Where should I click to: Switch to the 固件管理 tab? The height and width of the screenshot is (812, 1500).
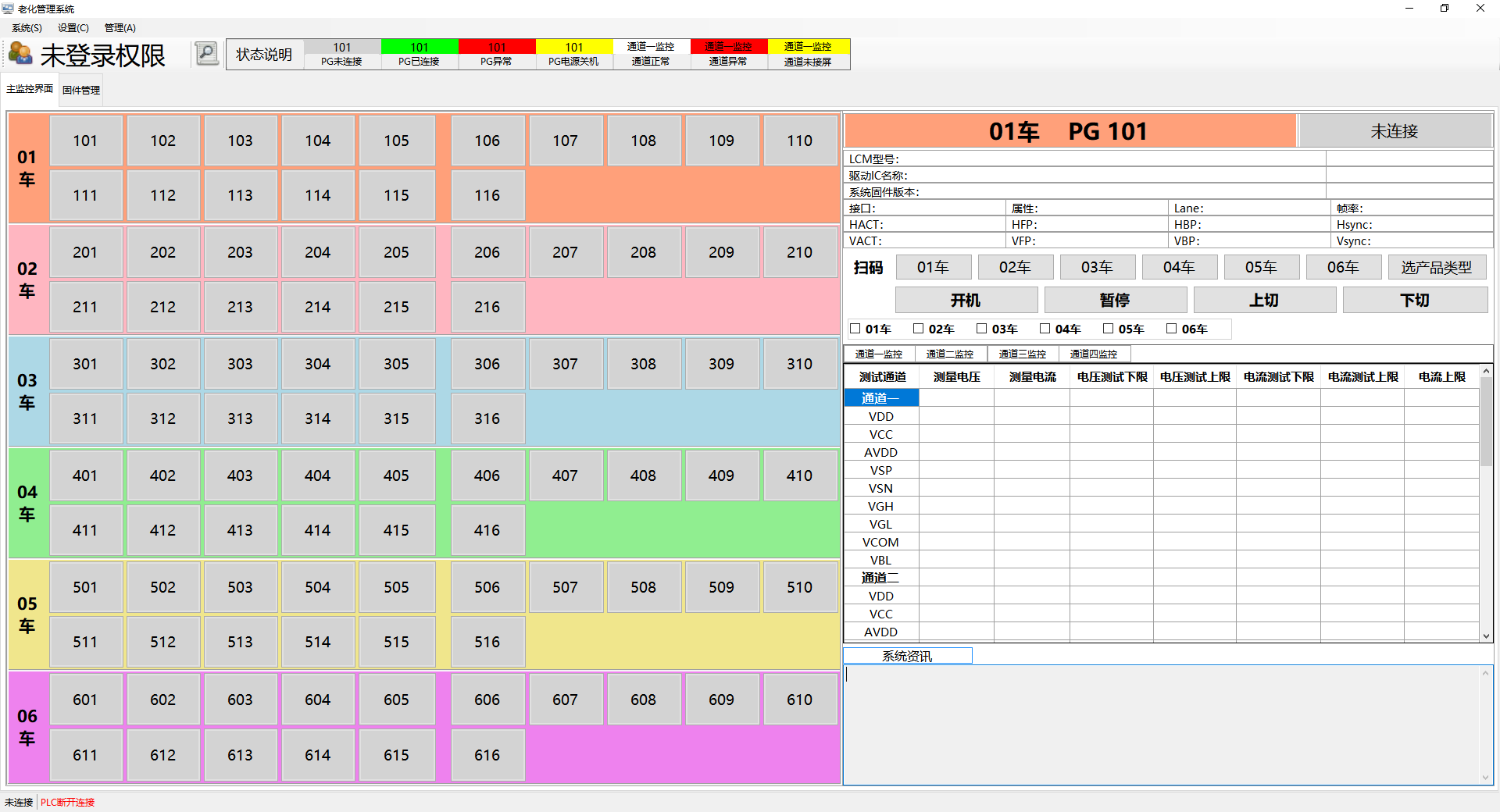pyautogui.click(x=81, y=91)
